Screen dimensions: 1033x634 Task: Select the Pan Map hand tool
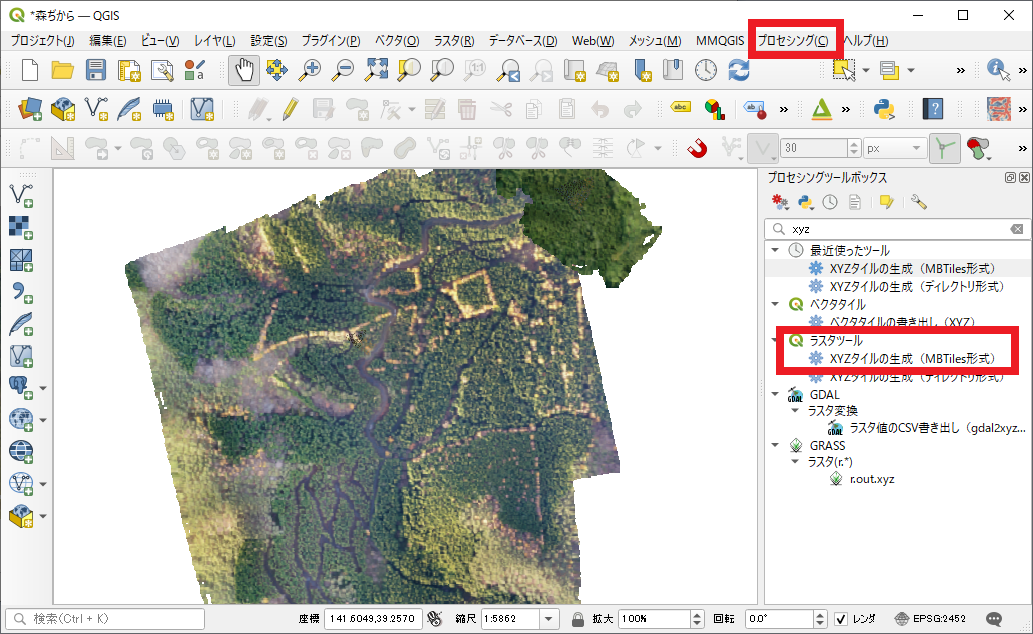tap(244, 70)
